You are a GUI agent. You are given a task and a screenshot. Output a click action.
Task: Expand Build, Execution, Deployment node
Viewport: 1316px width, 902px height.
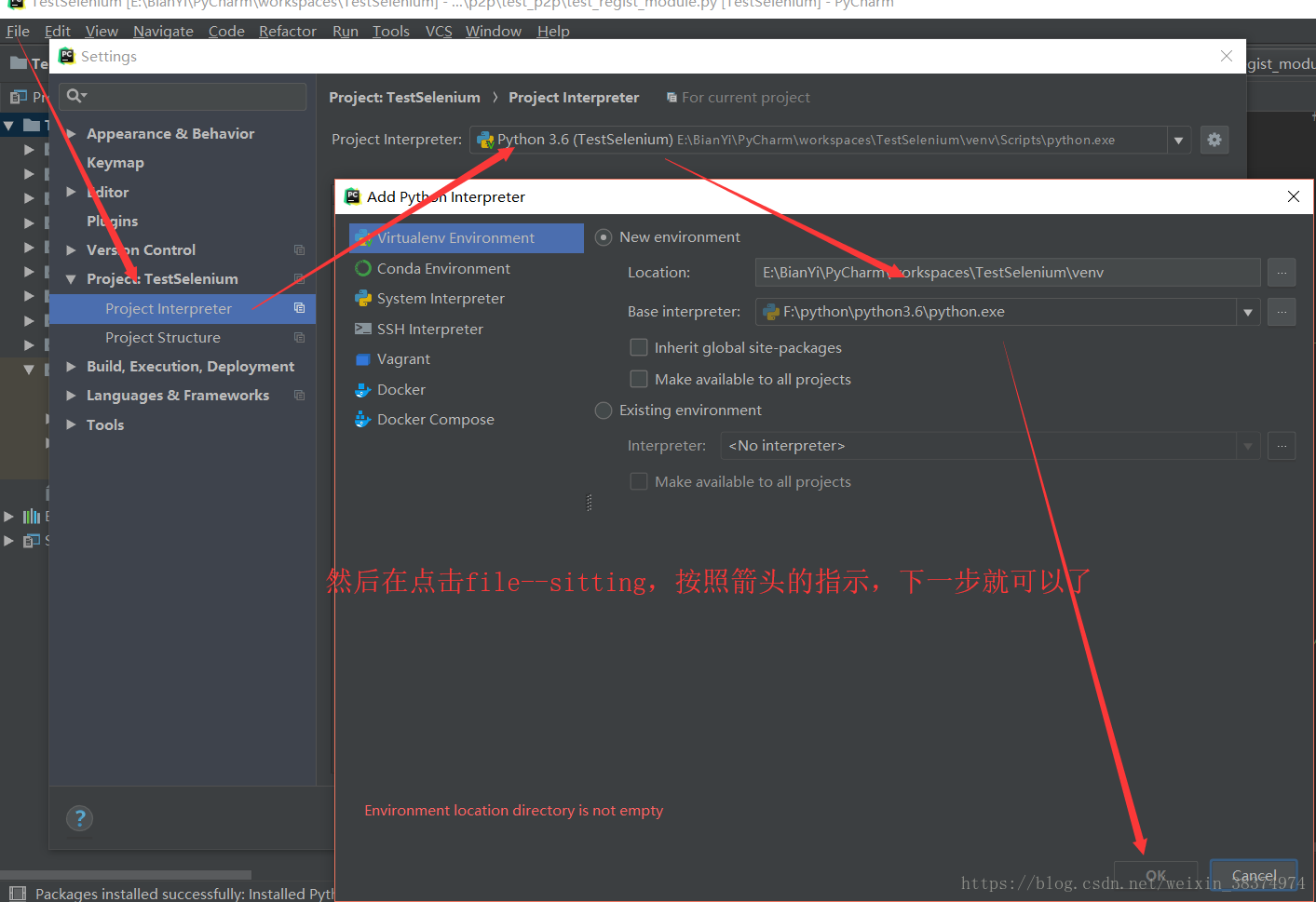click(71, 367)
